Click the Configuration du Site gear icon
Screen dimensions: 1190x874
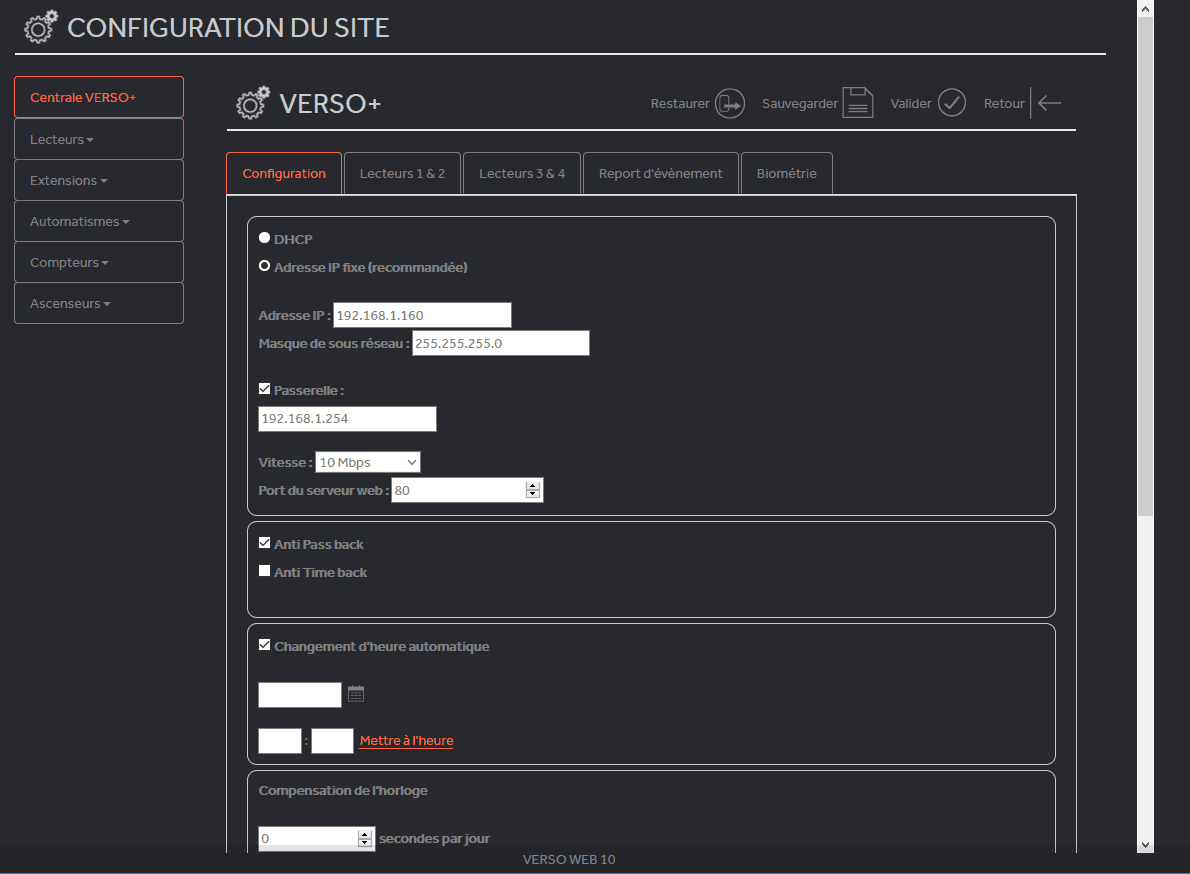[x=40, y=27]
